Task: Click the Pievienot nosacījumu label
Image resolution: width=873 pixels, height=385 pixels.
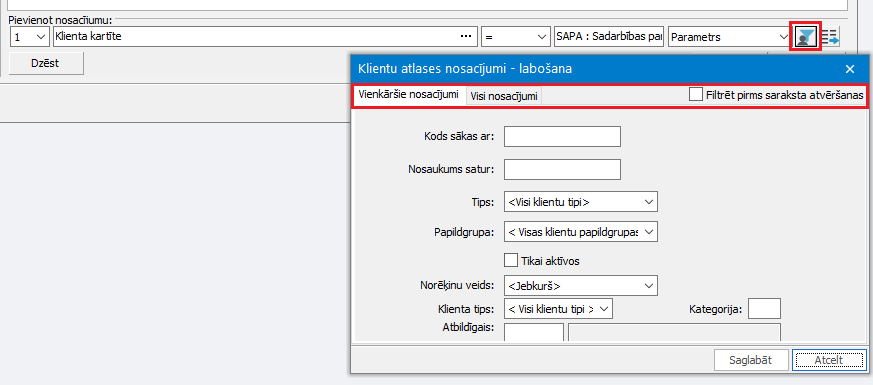Action: pyautogui.click(x=60, y=21)
